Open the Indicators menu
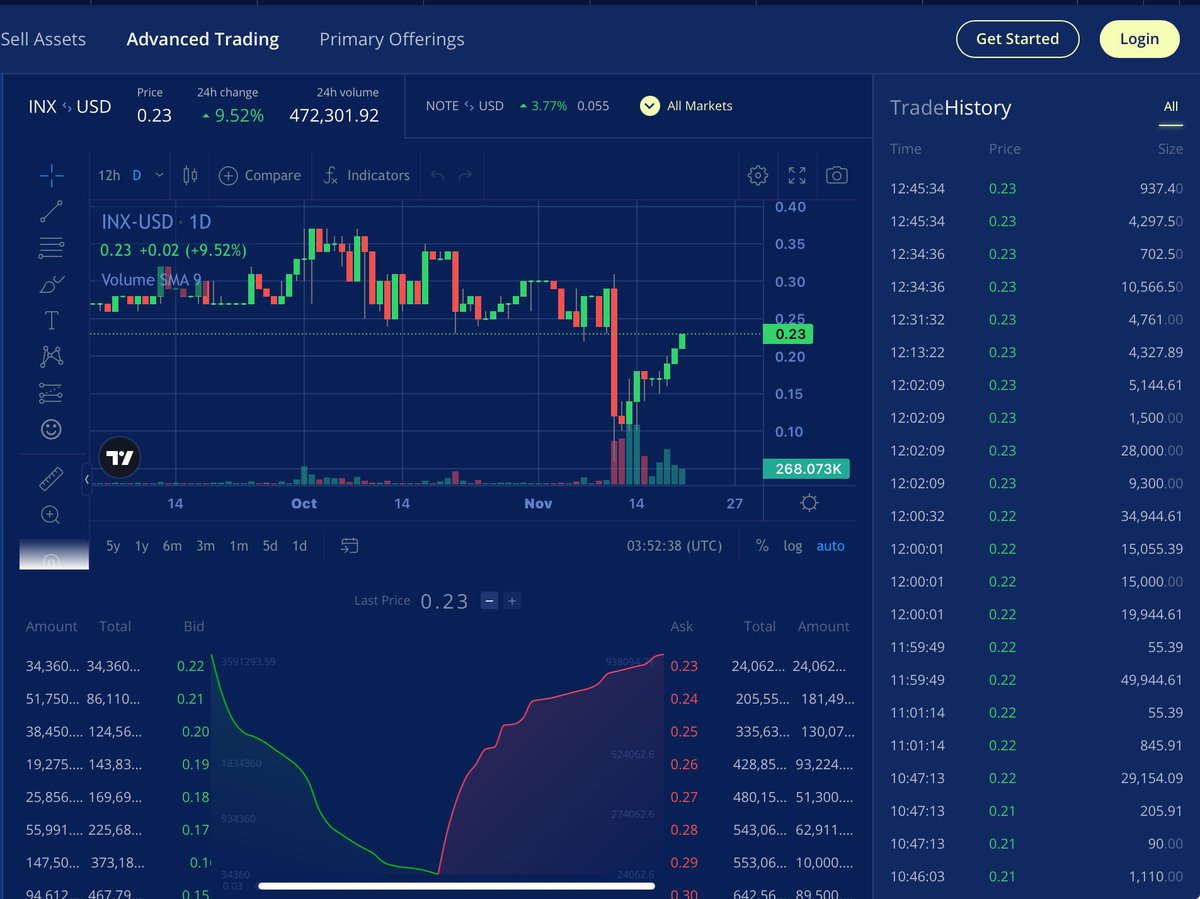The image size is (1200, 899). 366,175
